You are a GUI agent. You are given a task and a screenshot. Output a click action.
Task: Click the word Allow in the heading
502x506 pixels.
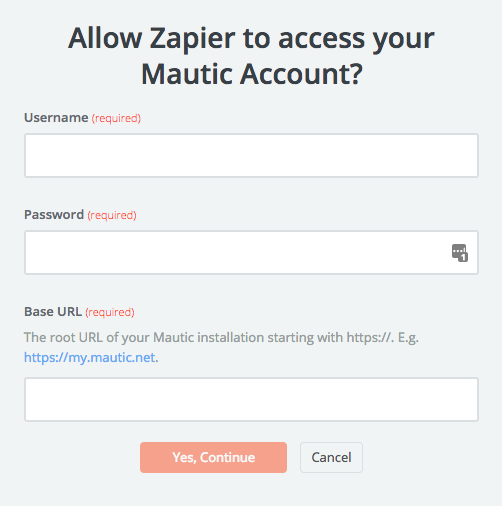(105, 38)
